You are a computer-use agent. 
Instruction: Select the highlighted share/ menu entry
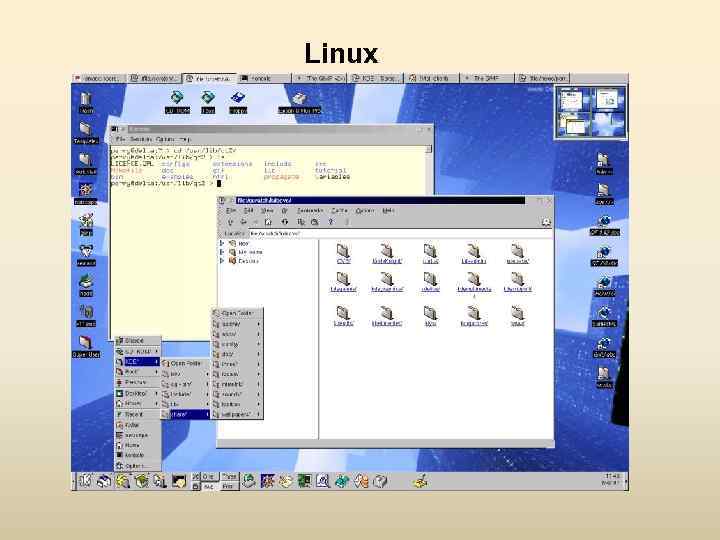[186, 414]
